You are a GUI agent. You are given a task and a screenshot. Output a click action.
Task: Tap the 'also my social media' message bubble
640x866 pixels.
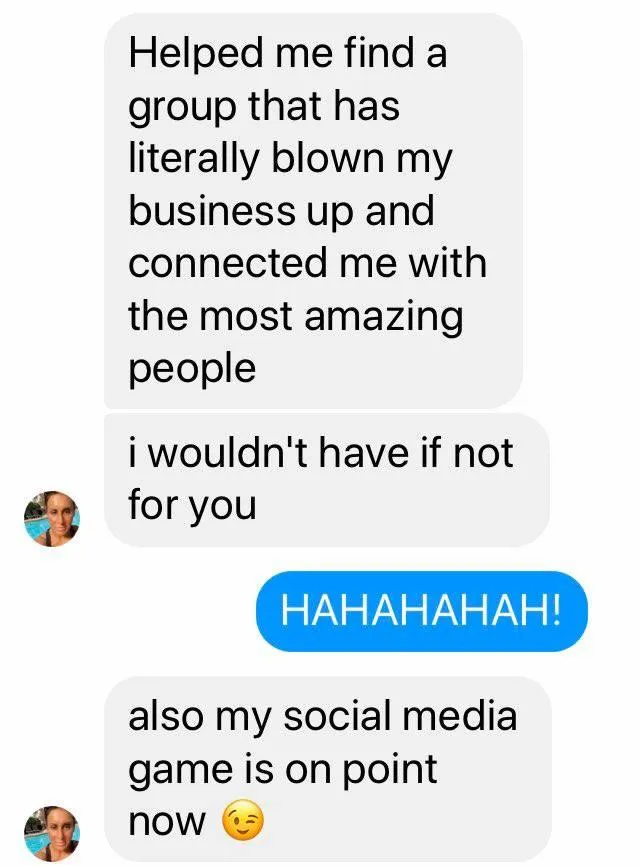(328, 768)
